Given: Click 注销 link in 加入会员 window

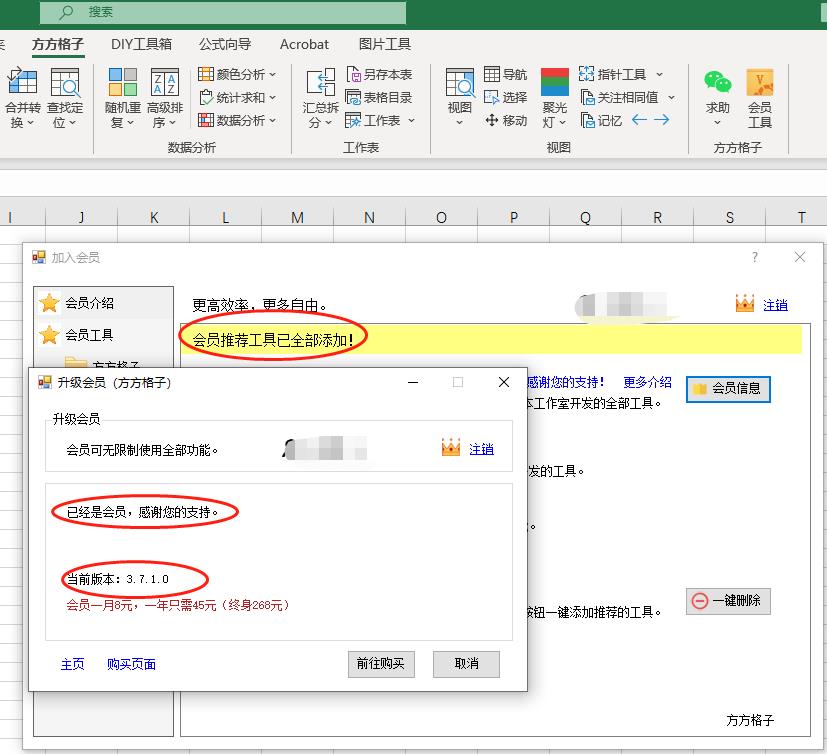Looking at the screenshot, I should [775, 305].
